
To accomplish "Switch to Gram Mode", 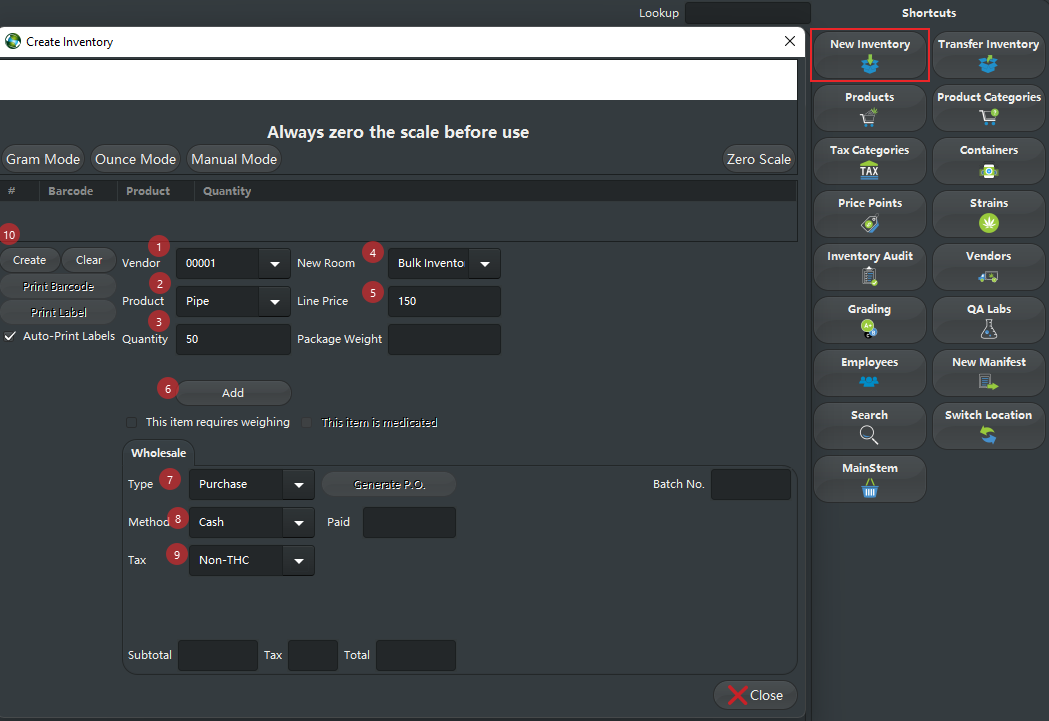I will coord(43,159).
